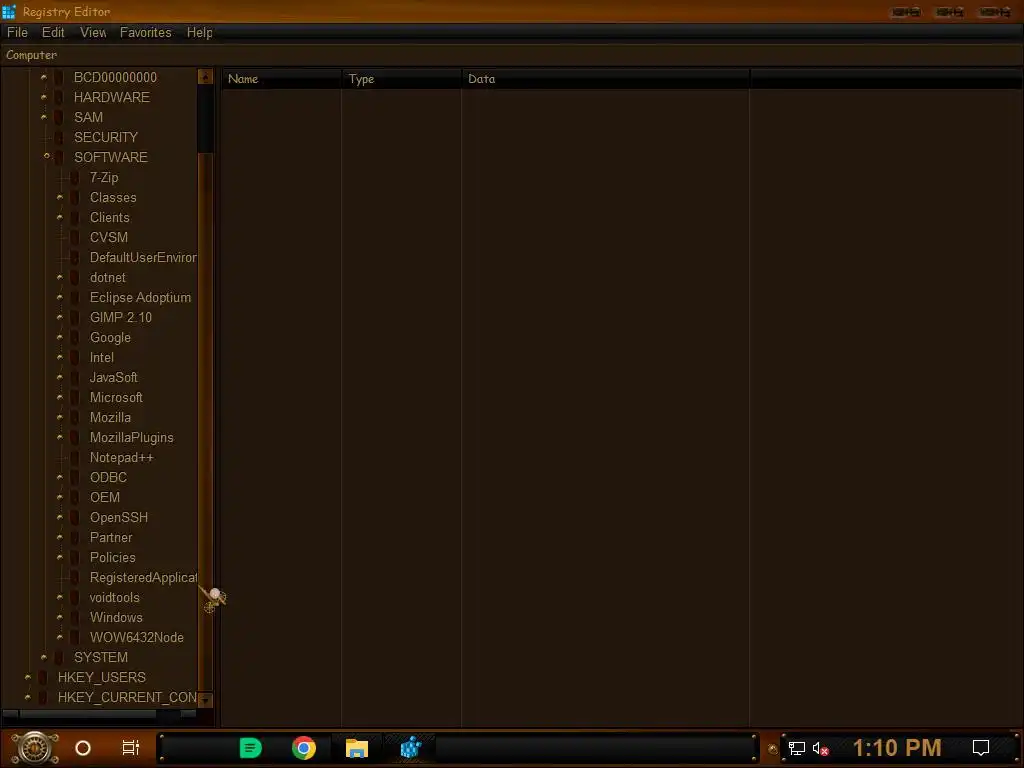Open the Help menu
This screenshot has width=1024, height=768.
coord(199,33)
